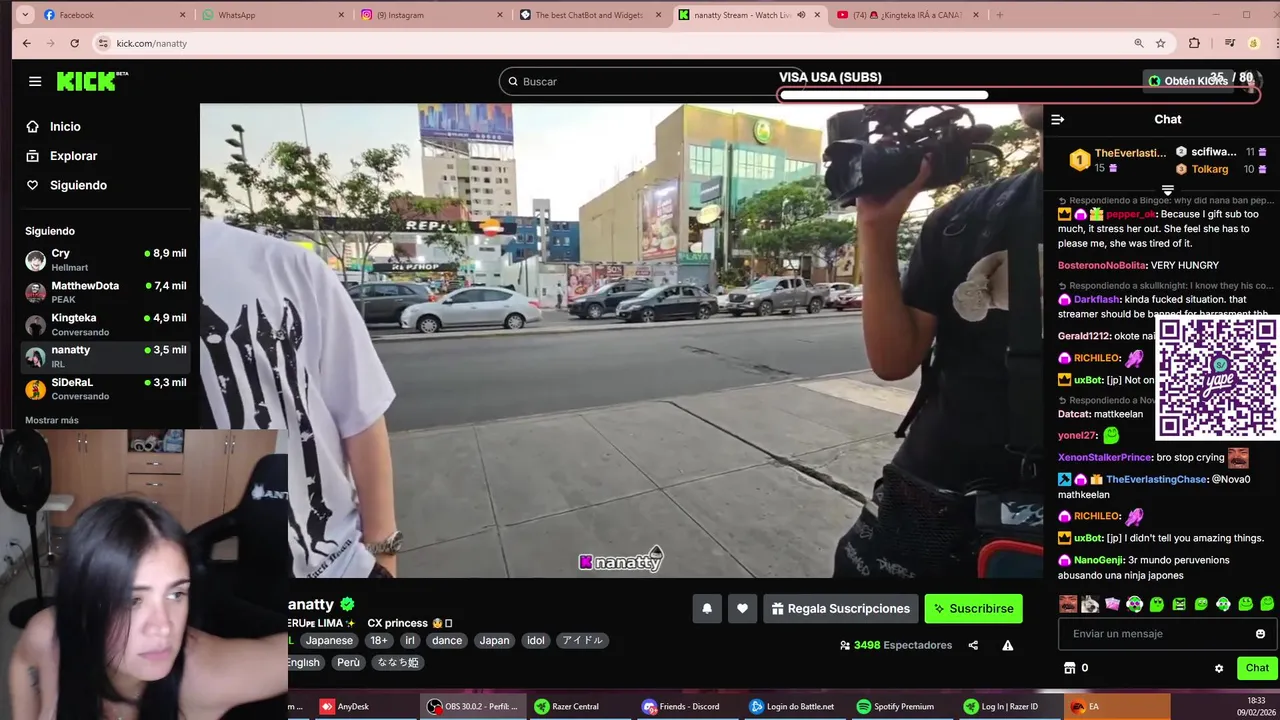Screen dimensions: 1280x720
Task: Click the share stream icon
Action: pos(973,646)
